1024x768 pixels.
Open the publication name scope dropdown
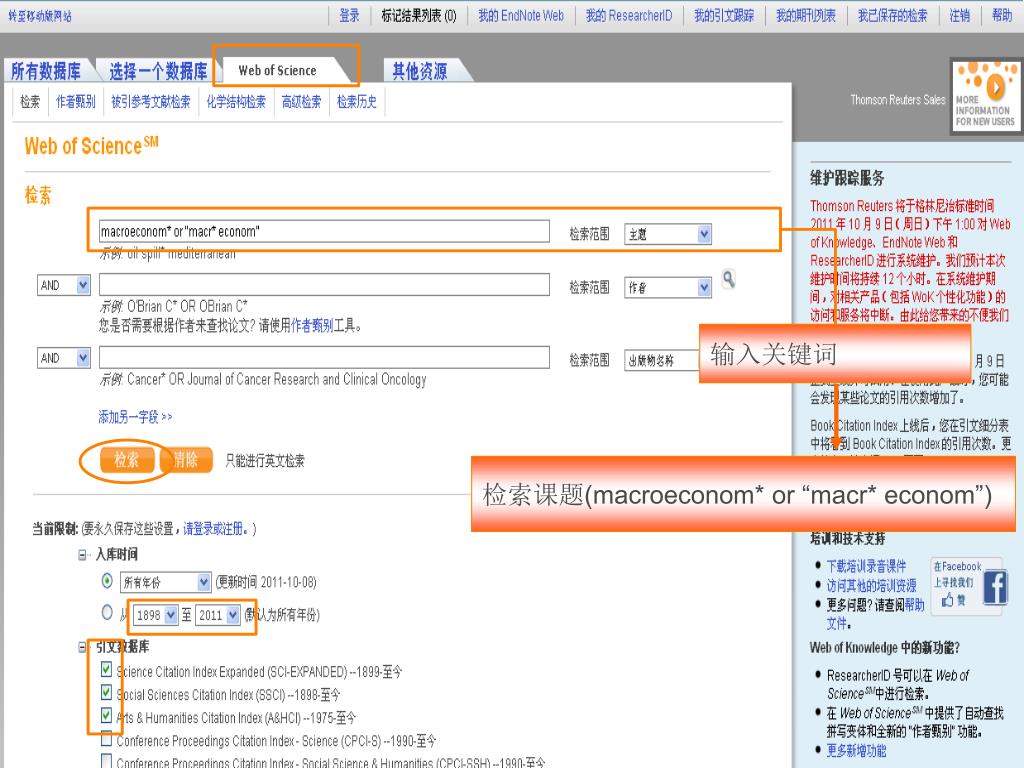point(662,360)
